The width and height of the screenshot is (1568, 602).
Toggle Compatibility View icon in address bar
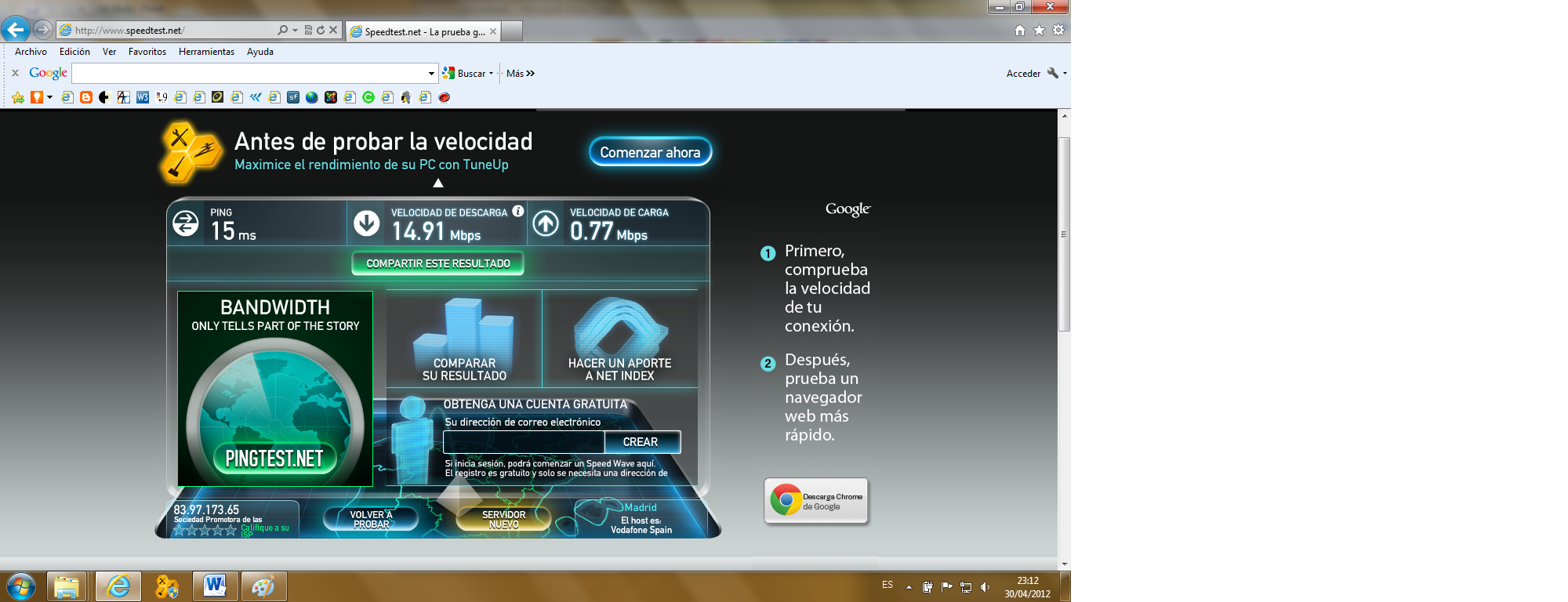[308, 30]
